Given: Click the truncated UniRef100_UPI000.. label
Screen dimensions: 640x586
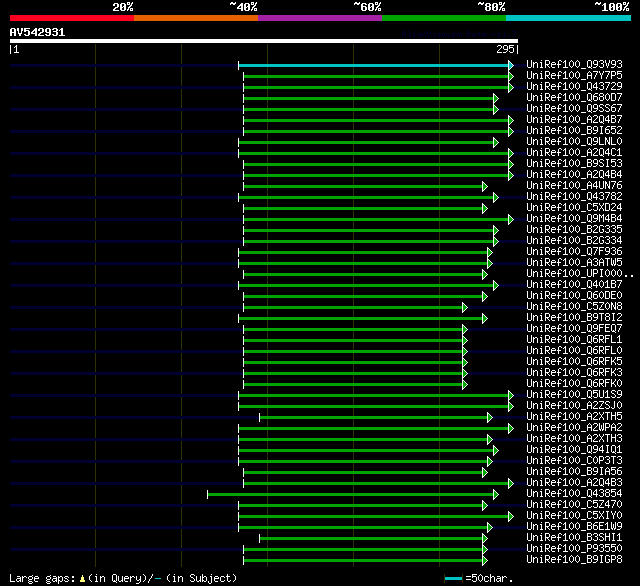Looking at the screenshot, I should [580, 274].
